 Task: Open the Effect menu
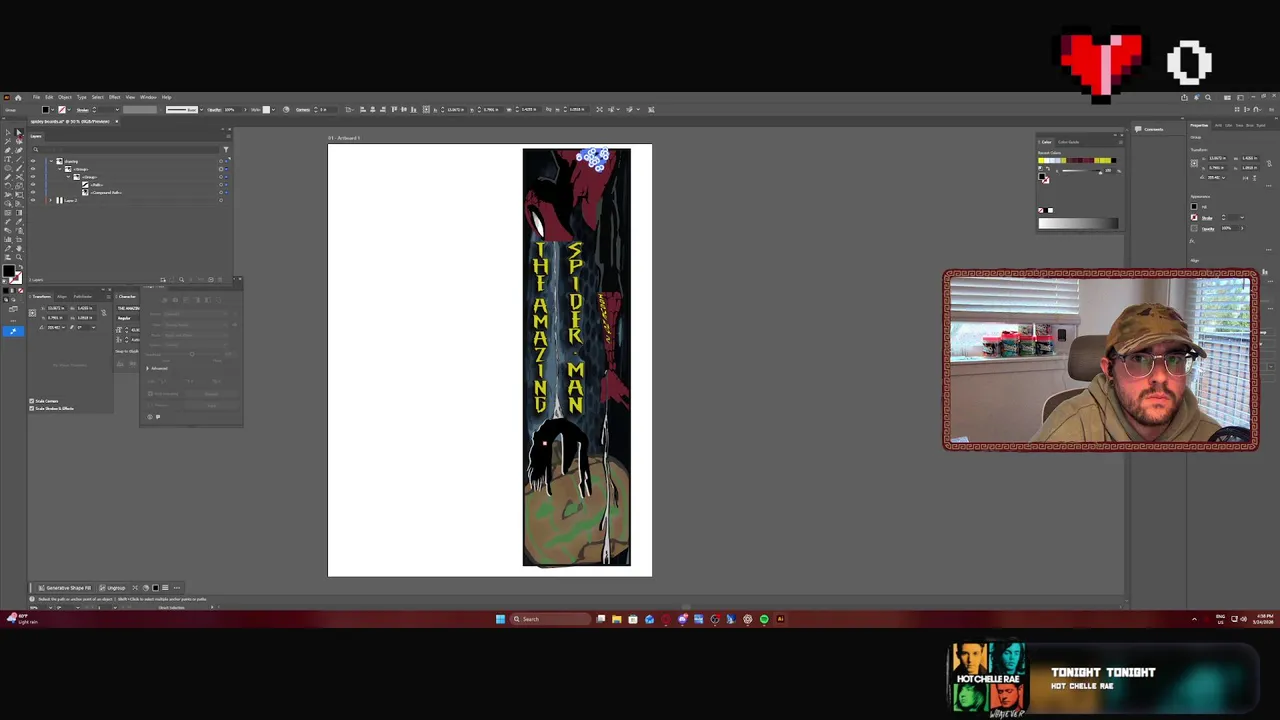click(x=114, y=97)
